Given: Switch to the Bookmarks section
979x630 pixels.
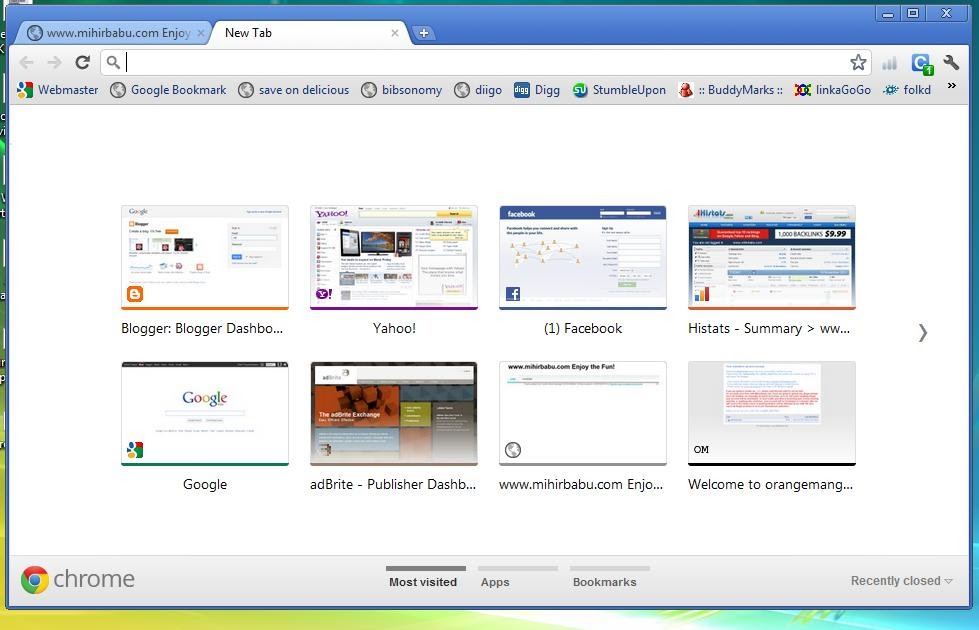Looking at the screenshot, I should [609, 578].
